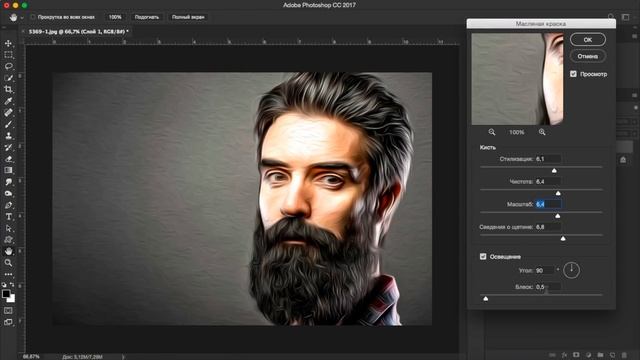This screenshot has width=640, height=360.
Task: Click the 100% button in options bar
Action: (x=115, y=17)
